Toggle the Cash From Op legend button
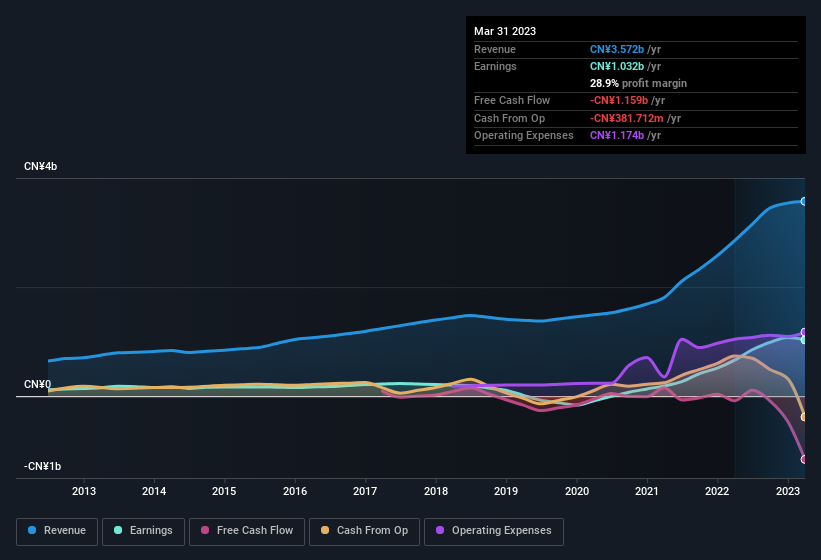Image resolution: width=821 pixels, height=560 pixels. [364, 531]
